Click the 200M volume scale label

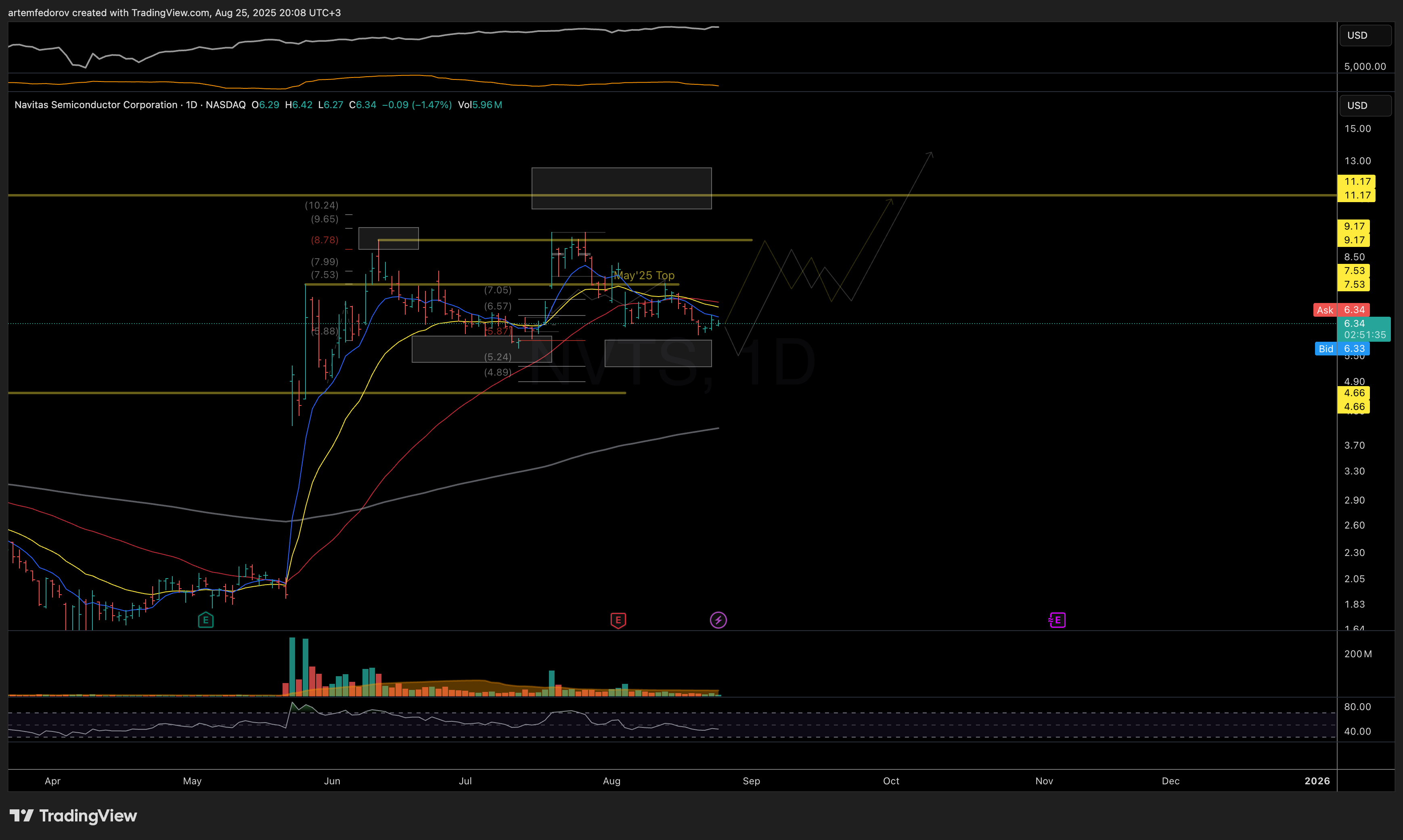[x=1358, y=654]
